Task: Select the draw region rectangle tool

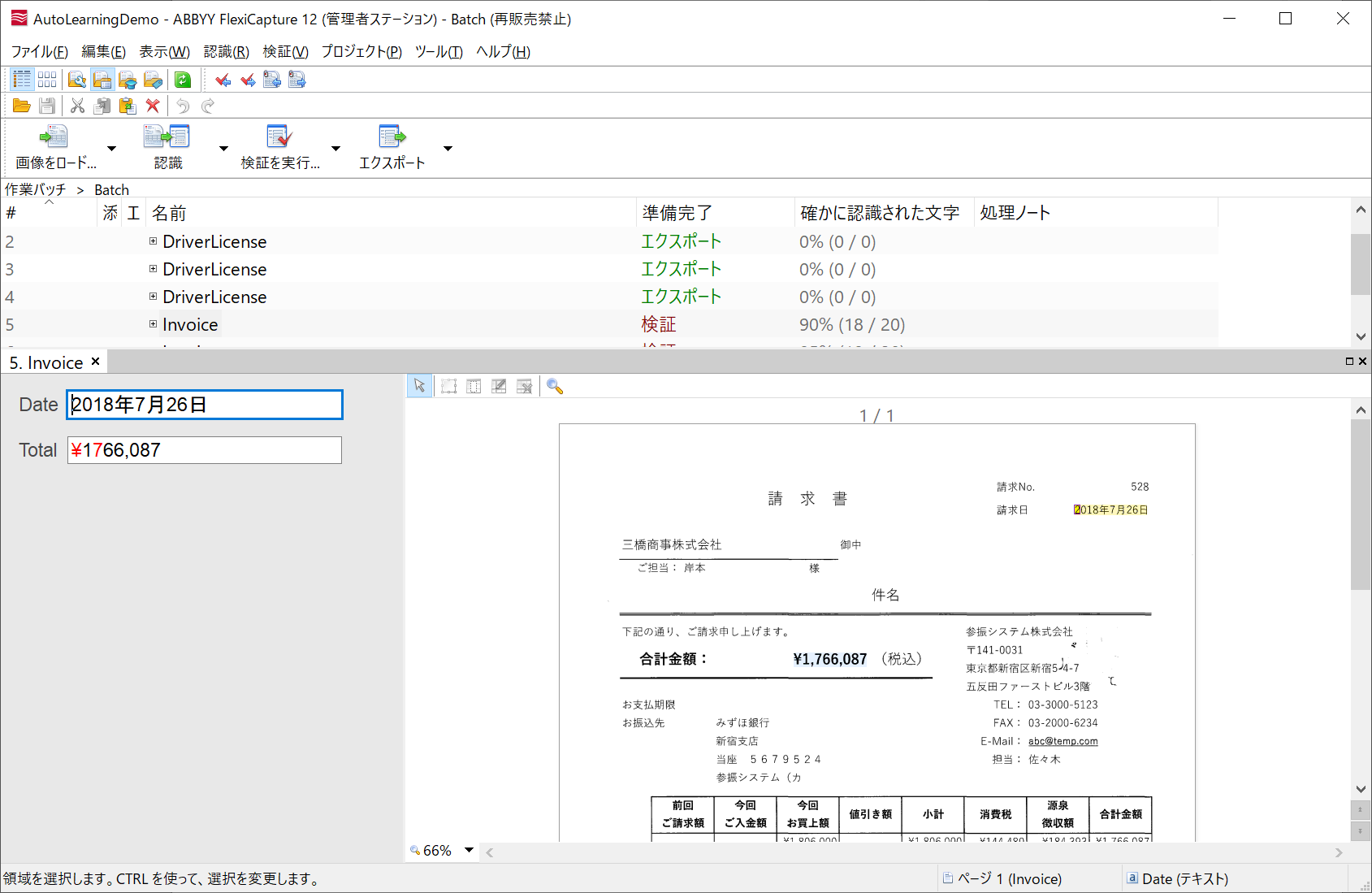Action: pos(449,387)
